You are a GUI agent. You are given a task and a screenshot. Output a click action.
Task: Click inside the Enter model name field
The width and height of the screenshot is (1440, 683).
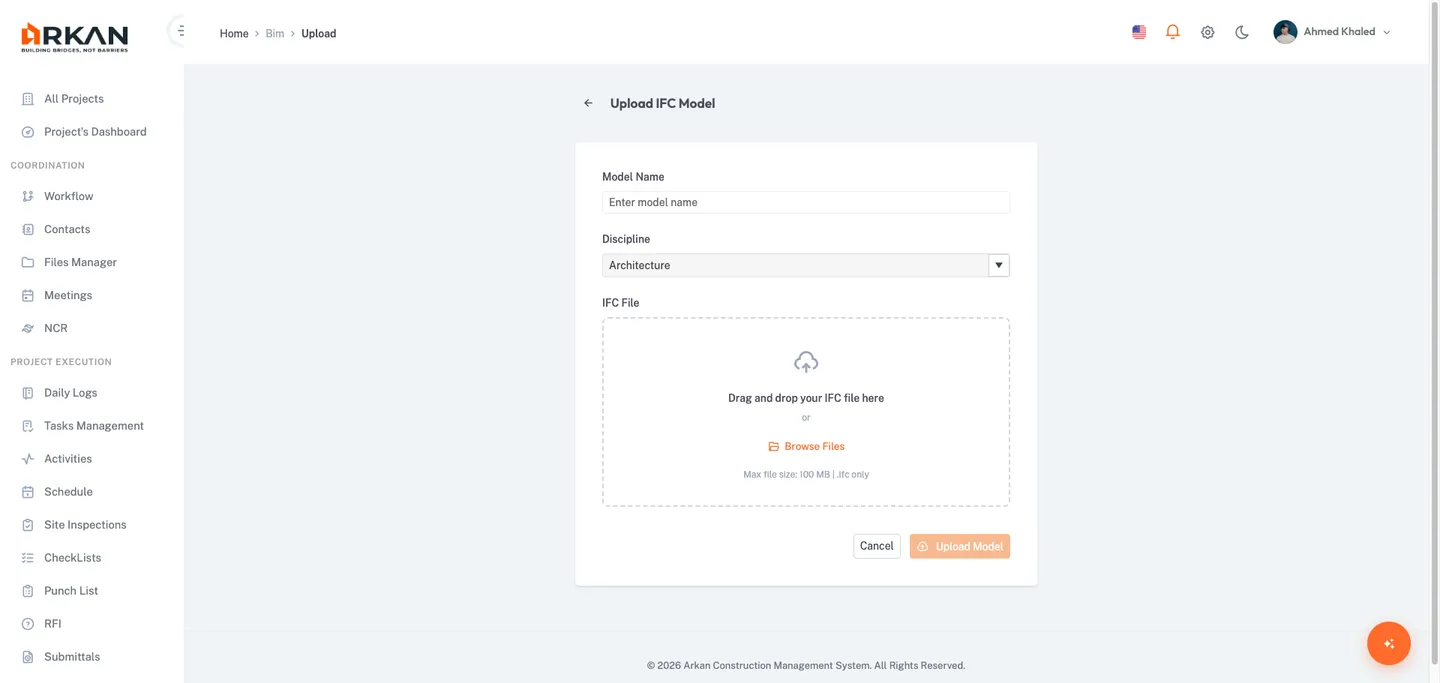[x=805, y=202]
